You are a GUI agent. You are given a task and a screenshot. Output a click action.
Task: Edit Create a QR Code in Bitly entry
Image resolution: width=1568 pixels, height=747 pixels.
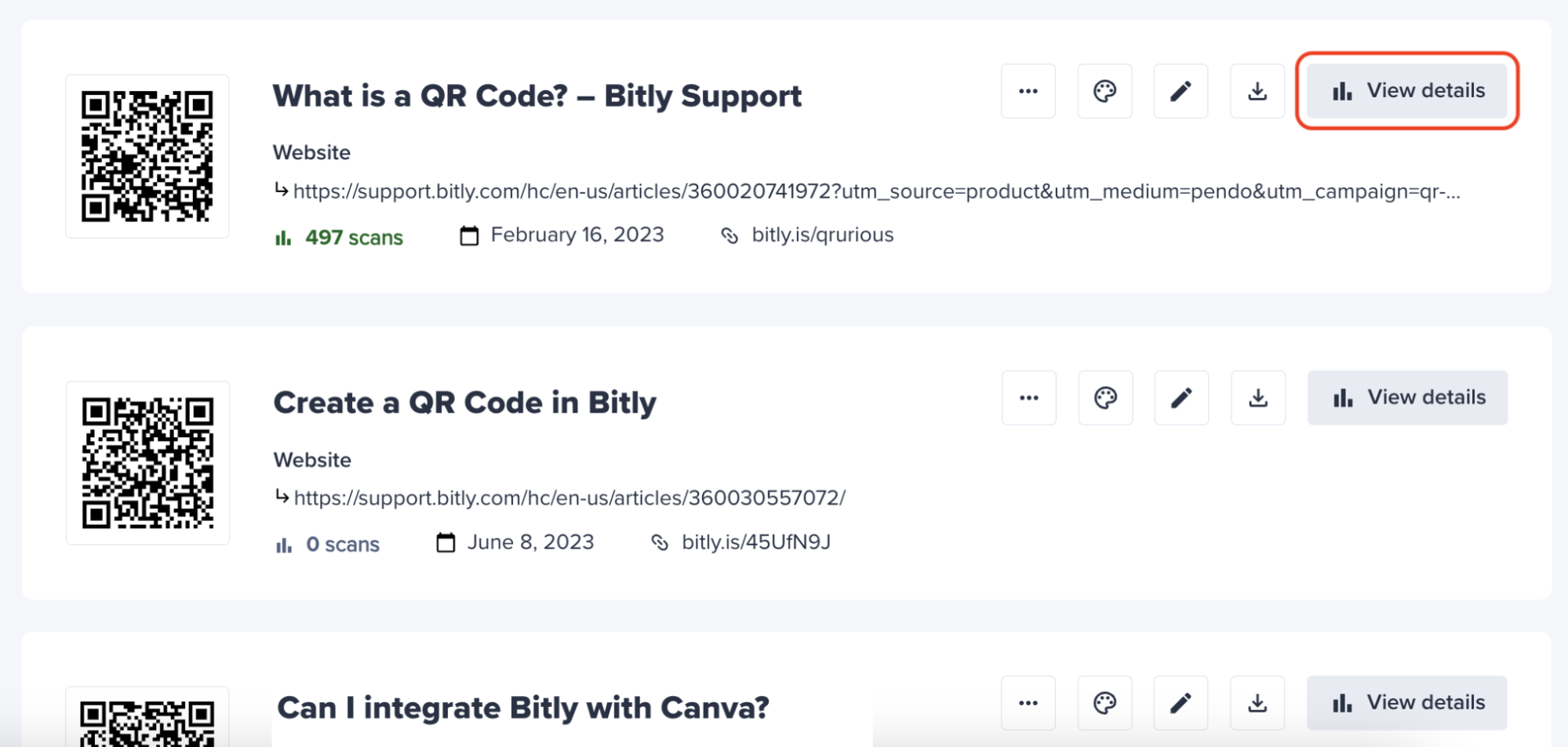[1181, 398]
